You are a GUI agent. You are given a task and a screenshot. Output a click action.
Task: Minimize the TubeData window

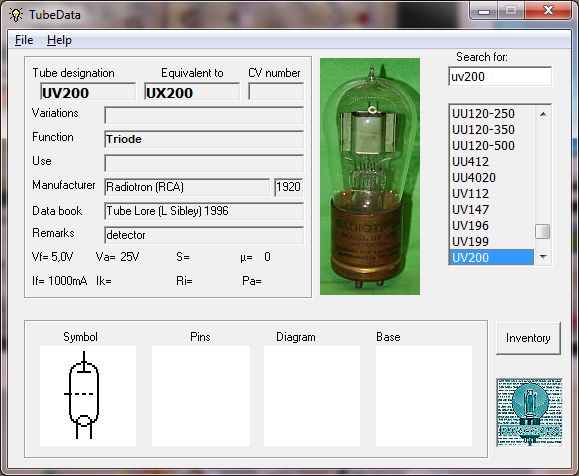pos(484,11)
